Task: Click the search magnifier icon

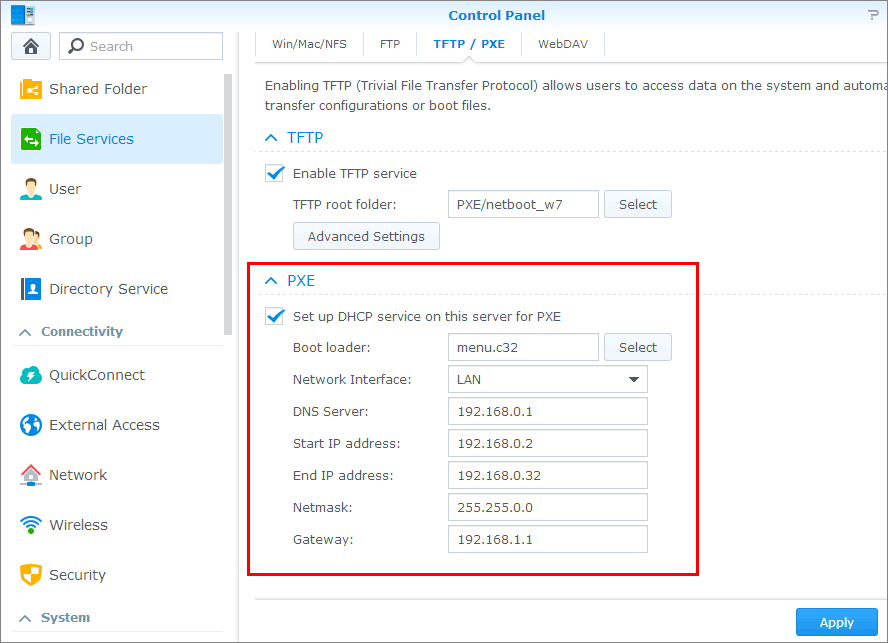Action: tap(76, 46)
